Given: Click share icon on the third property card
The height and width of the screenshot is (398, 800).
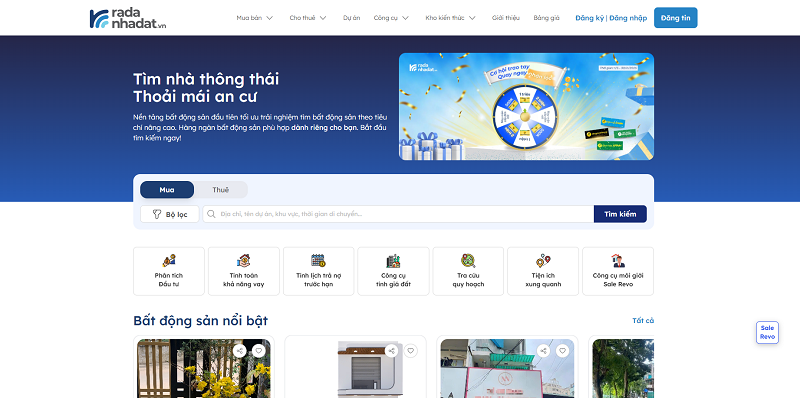Looking at the screenshot, I should 544,351.
